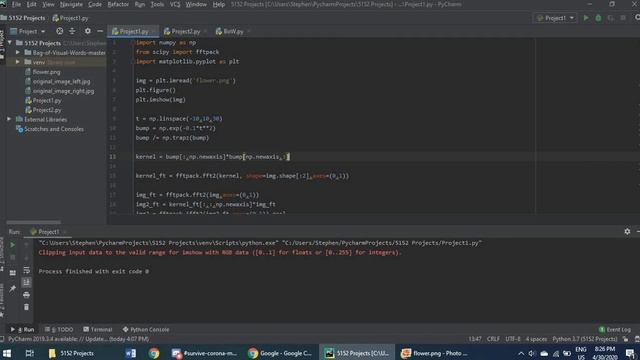Open Run panel settings gear
The image size is (640, 360).
627,231
